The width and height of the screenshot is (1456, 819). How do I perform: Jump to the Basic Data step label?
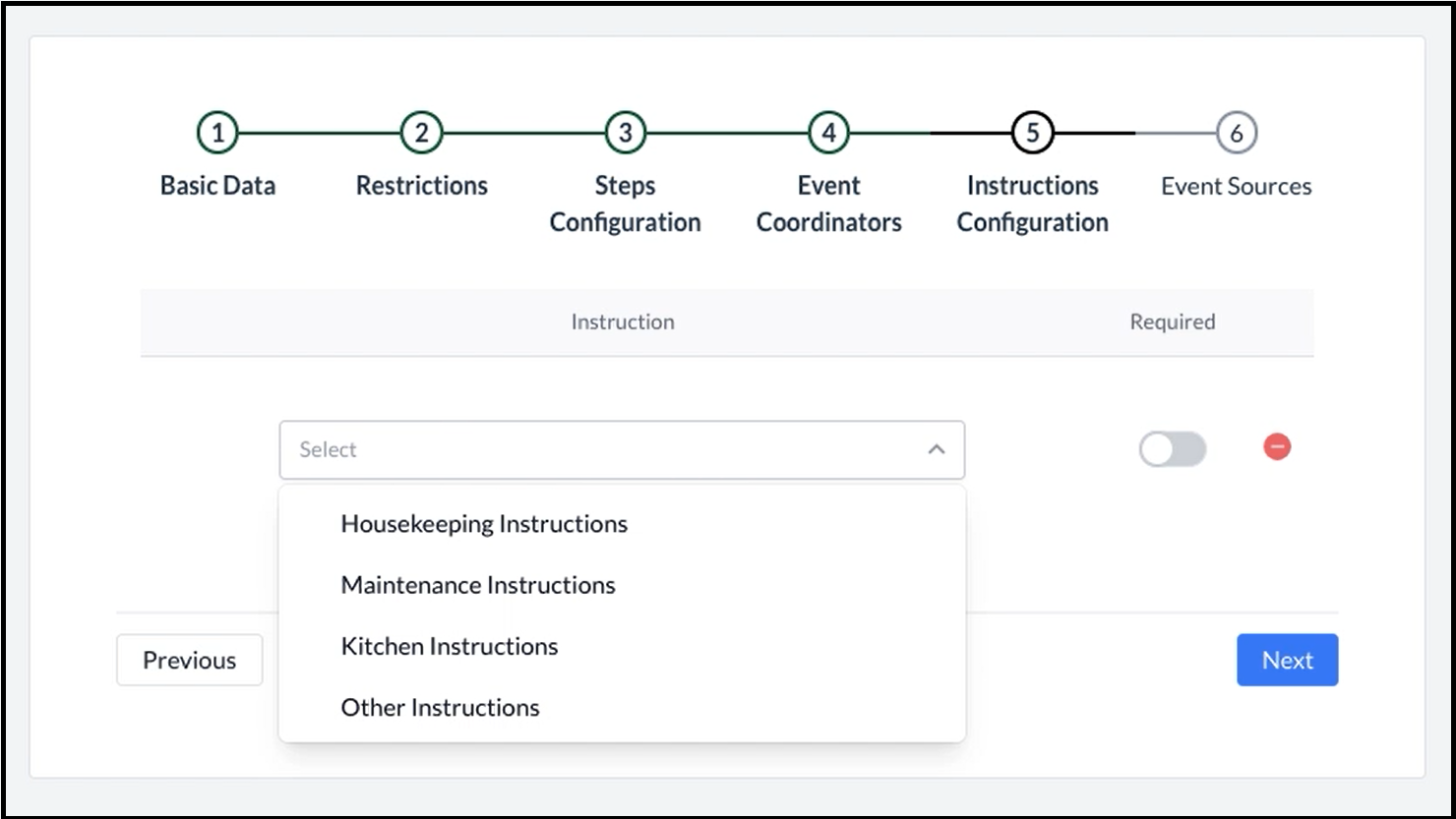(x=217, y=186)
